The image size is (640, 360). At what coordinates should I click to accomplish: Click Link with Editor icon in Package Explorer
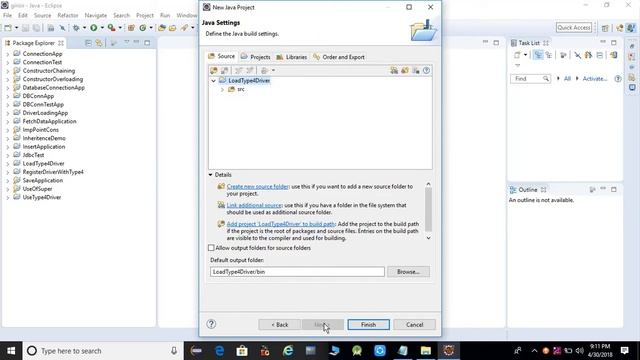(99, 43)
